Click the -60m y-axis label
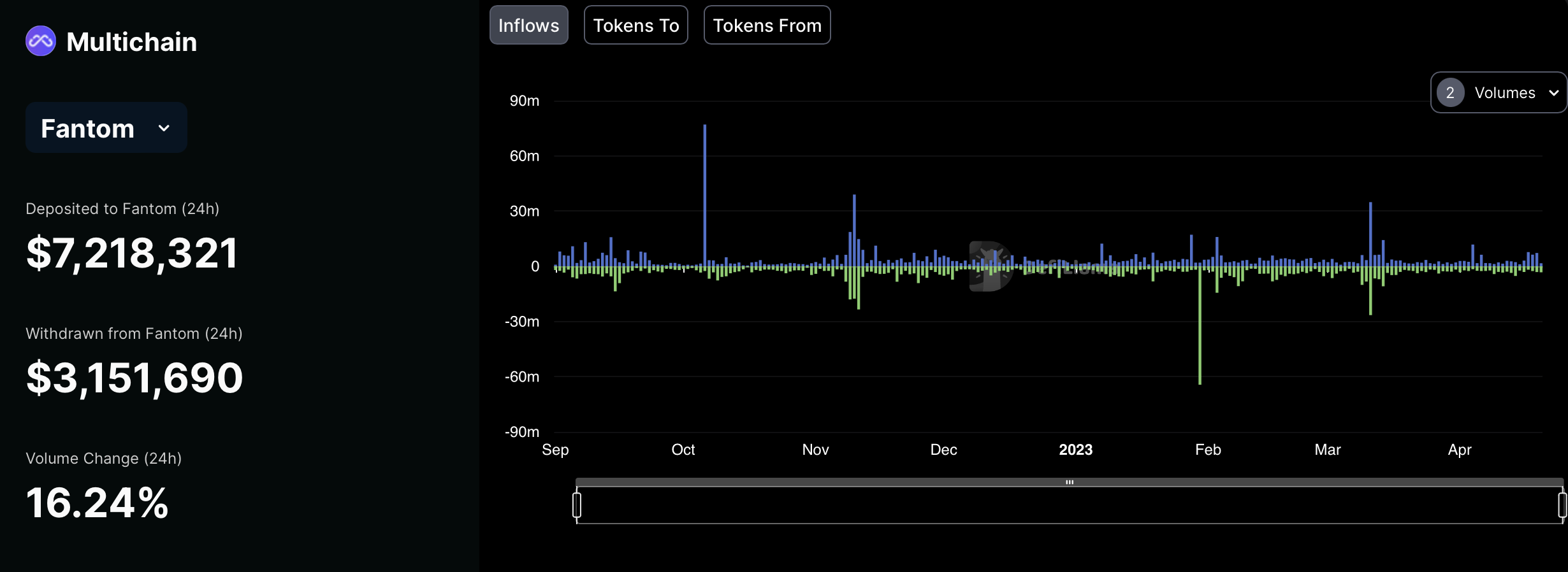The height and width of the screenshot is (572, 1568). [522, 377]
